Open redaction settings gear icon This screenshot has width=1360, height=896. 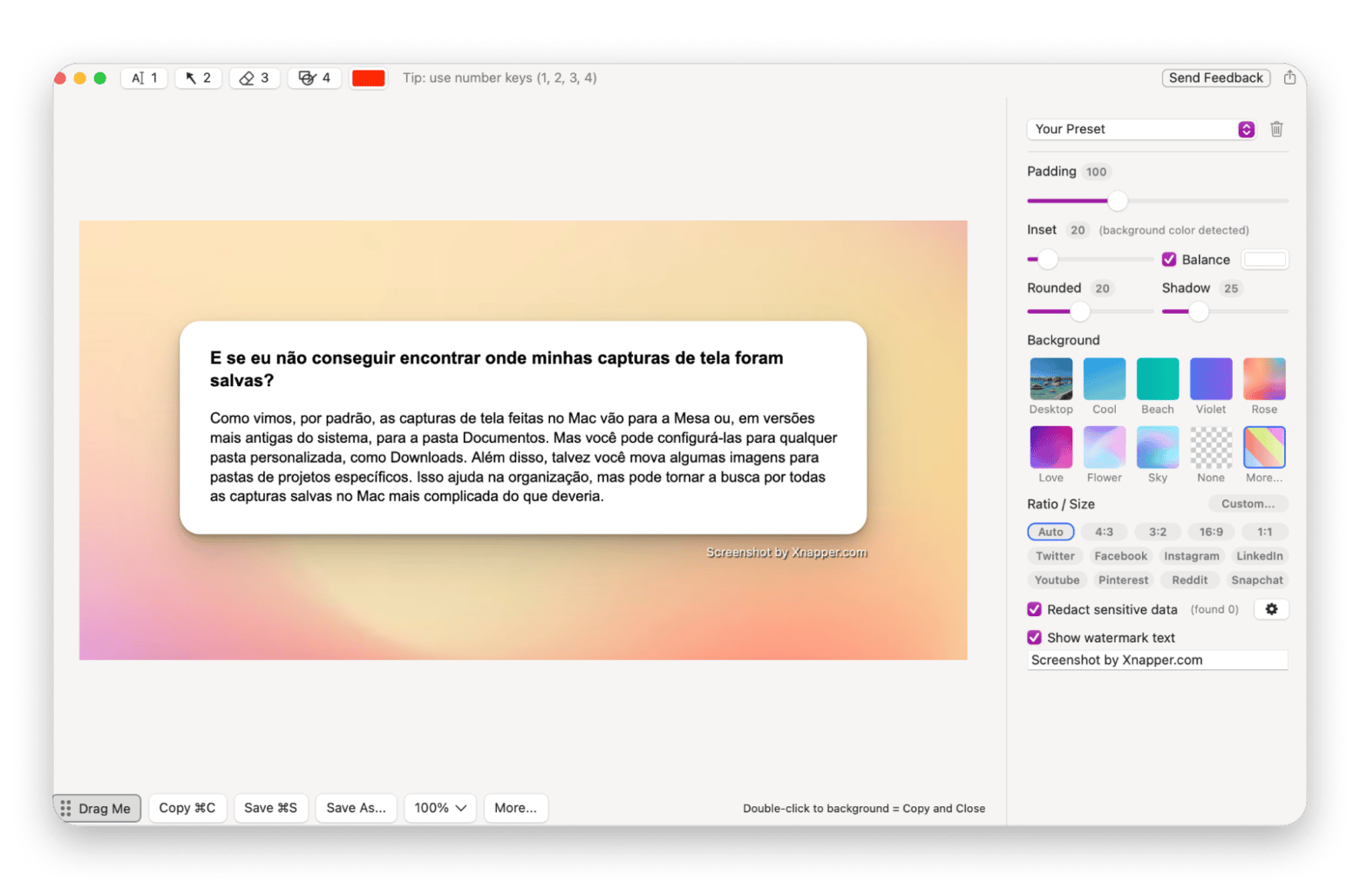point(1271,609)
